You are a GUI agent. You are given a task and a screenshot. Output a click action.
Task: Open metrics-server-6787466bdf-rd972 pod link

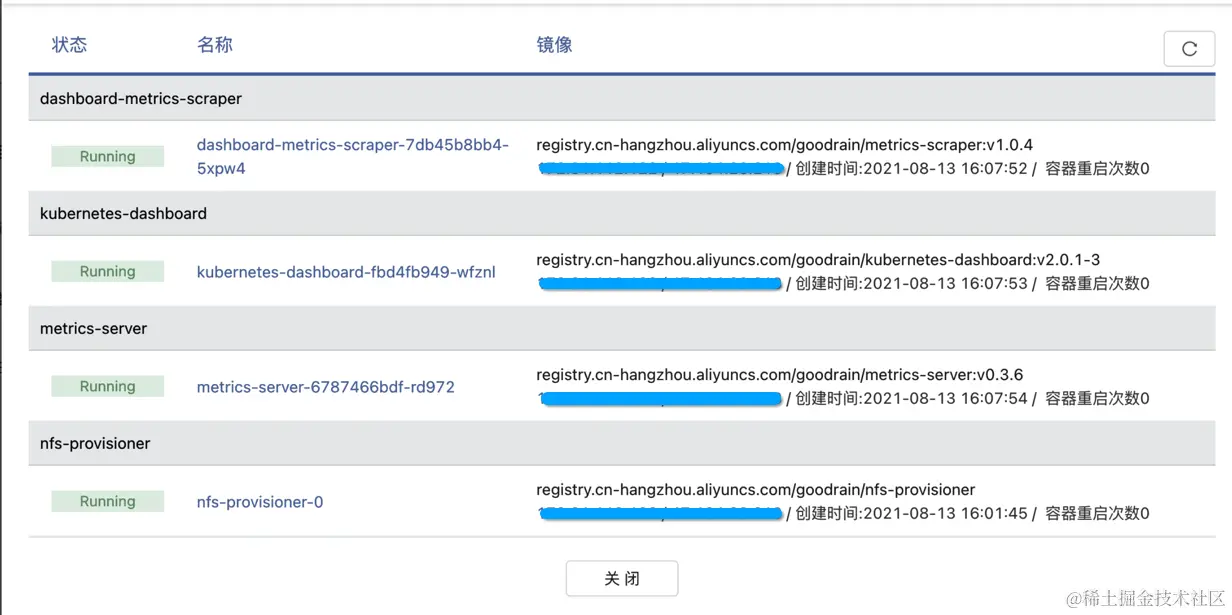click(x=326, y=387)
